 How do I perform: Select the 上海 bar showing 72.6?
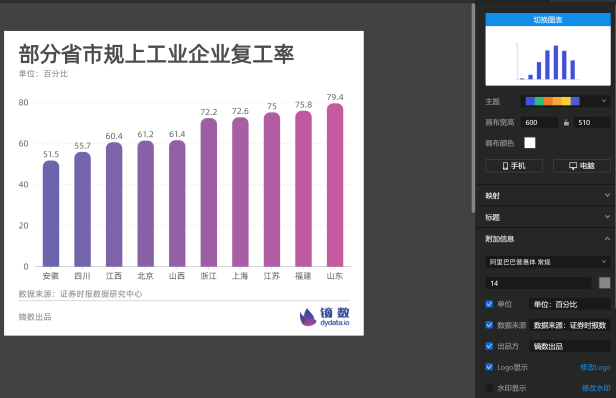240,192
